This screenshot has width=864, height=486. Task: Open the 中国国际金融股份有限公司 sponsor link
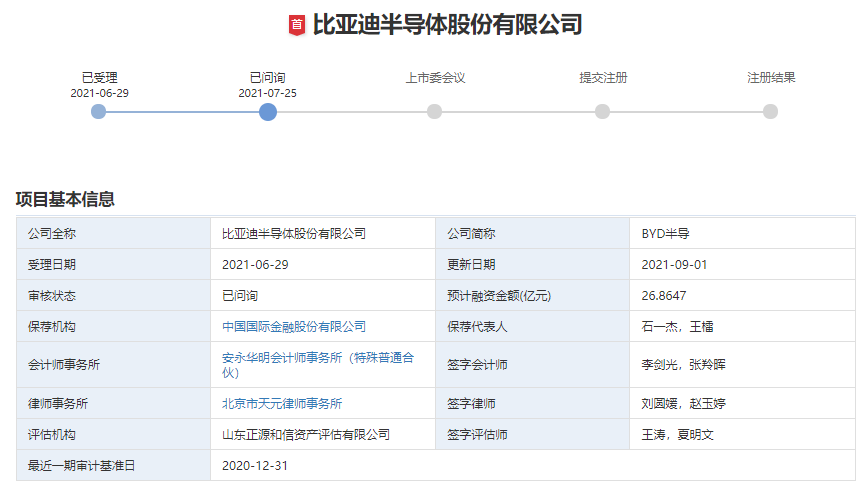click(x=294, y=327)
